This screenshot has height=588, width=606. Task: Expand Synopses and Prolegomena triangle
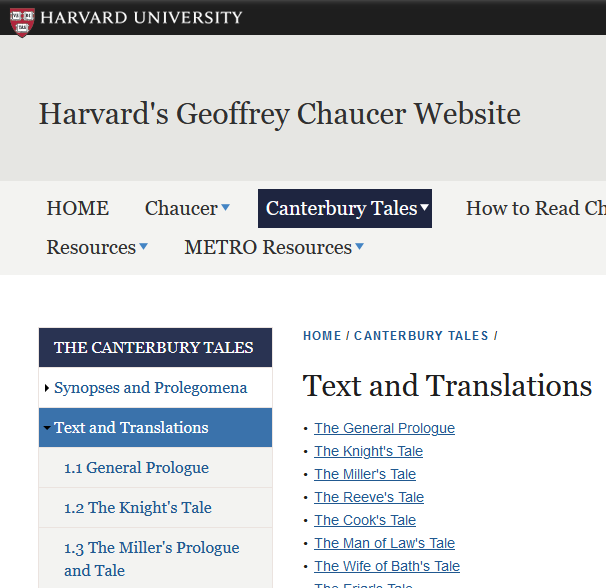tap(47, 388)
